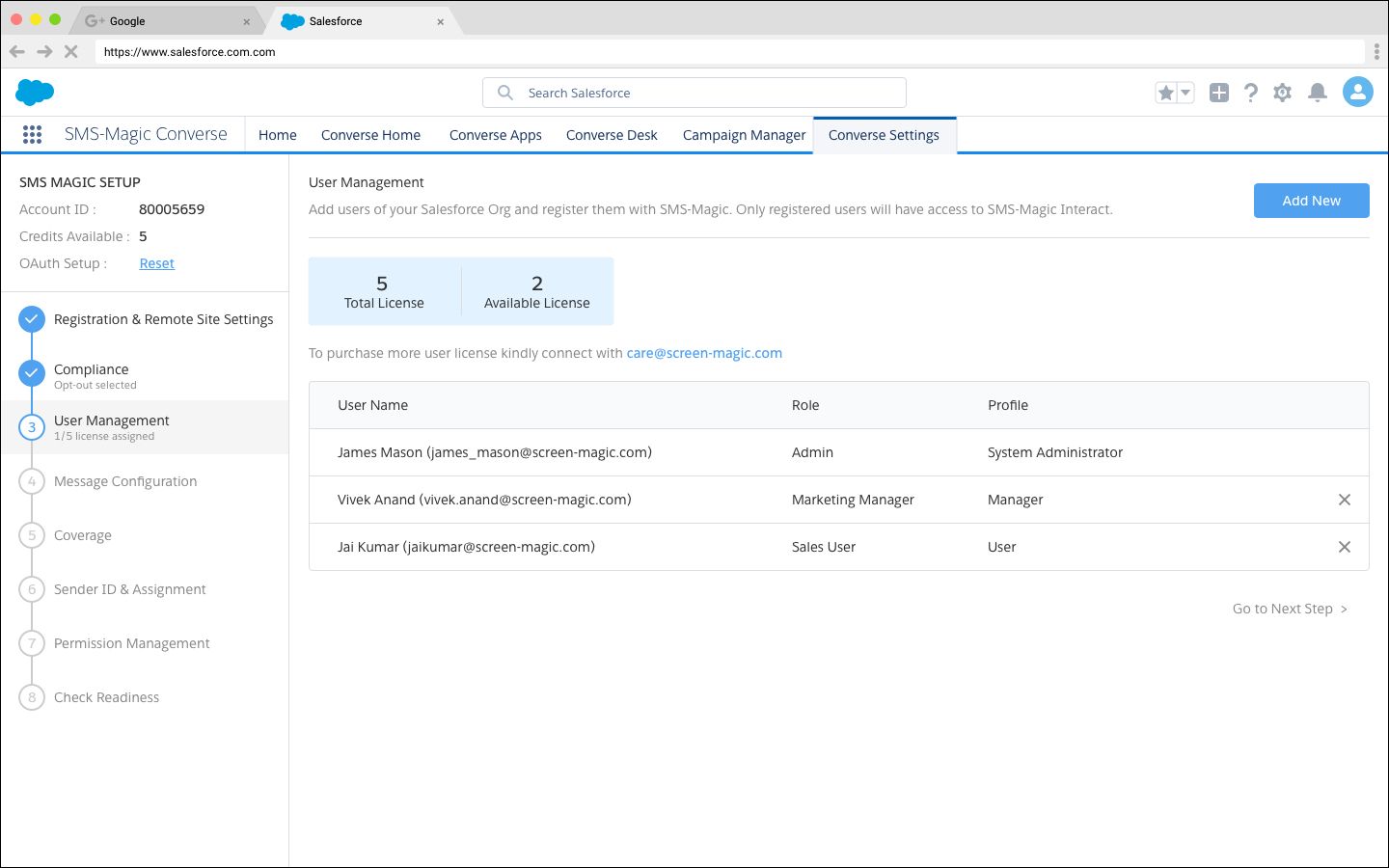Open the Sender ID & Assignment step
1389x868 pixels.
click(129, 589)
